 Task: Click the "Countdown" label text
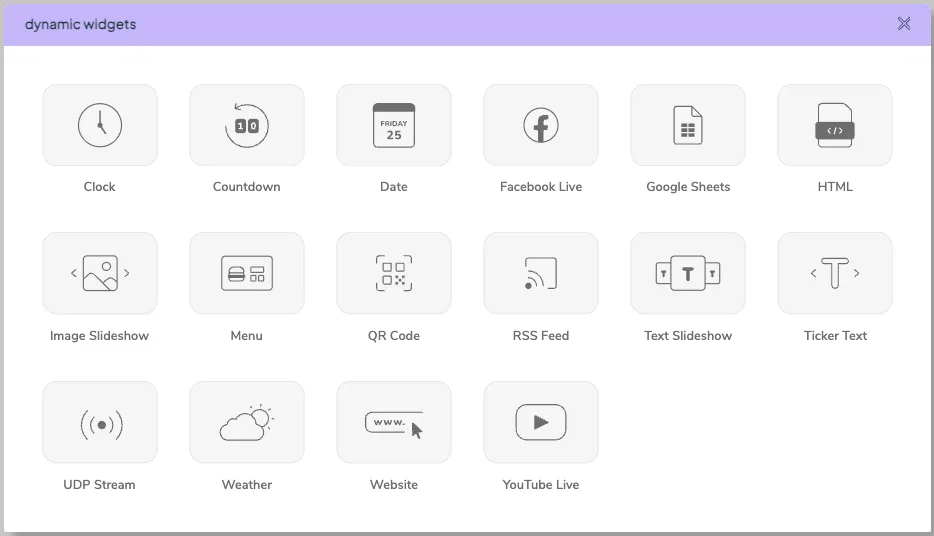point(247,186)
